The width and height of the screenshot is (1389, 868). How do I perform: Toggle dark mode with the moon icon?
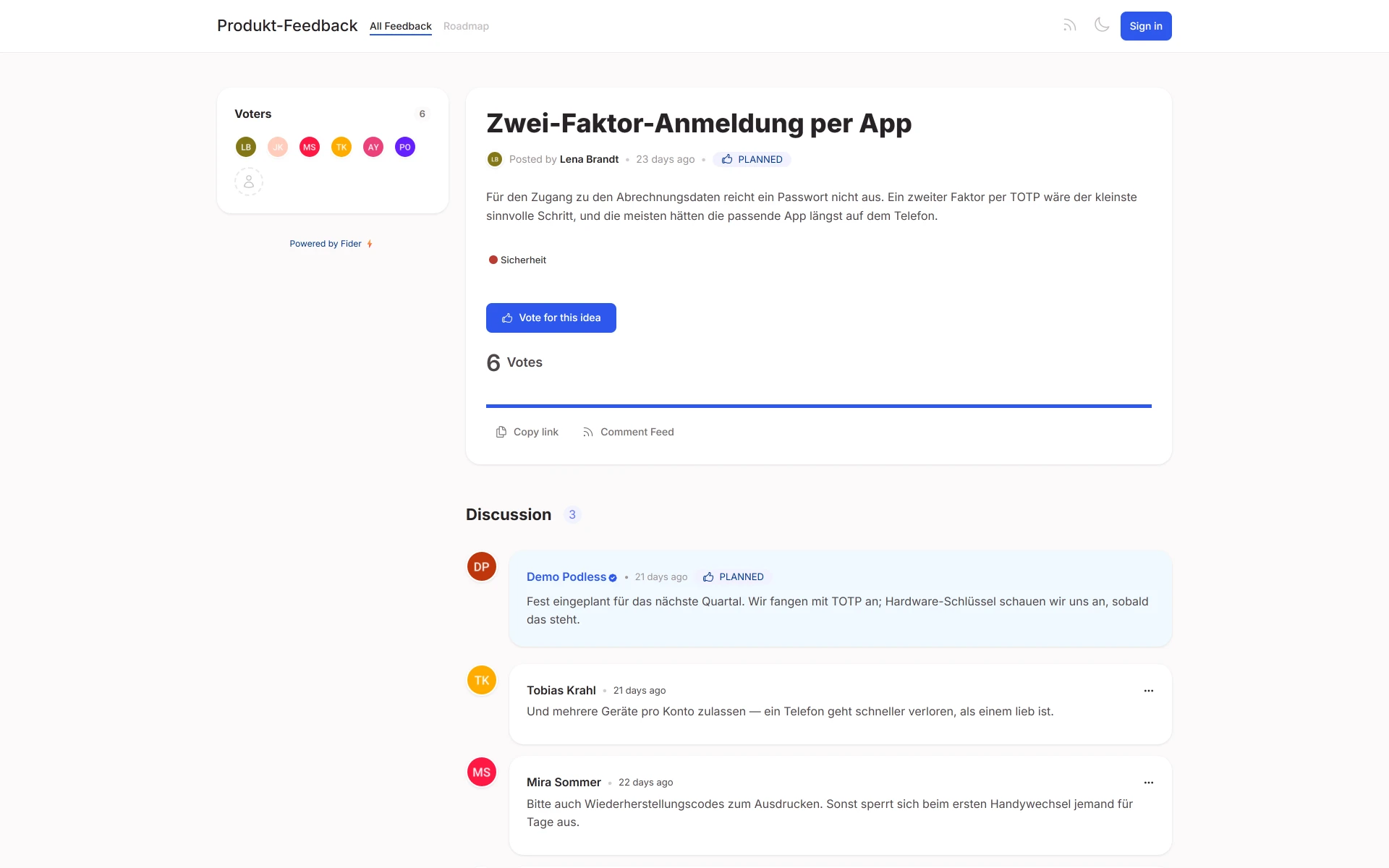pyautogui.click(x=1102, y=25)
